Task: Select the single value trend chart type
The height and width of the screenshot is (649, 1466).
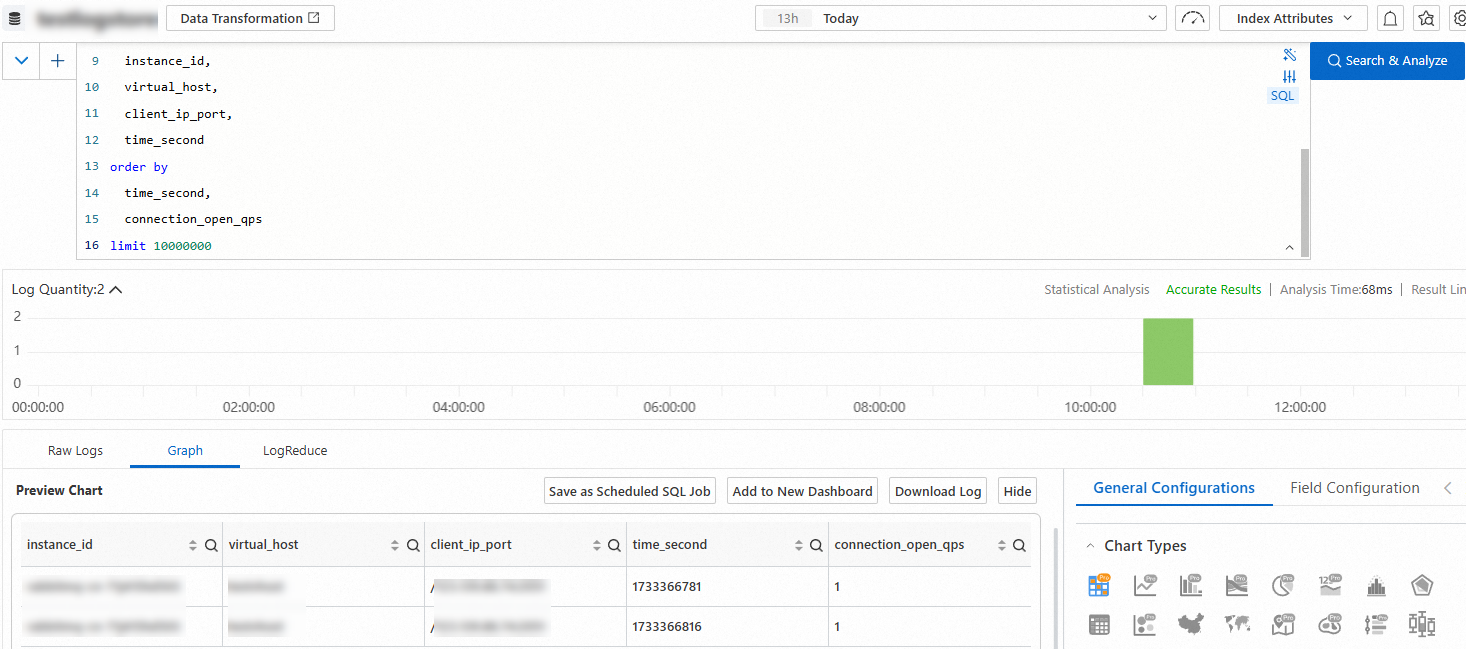Action: coord(1329,585)
